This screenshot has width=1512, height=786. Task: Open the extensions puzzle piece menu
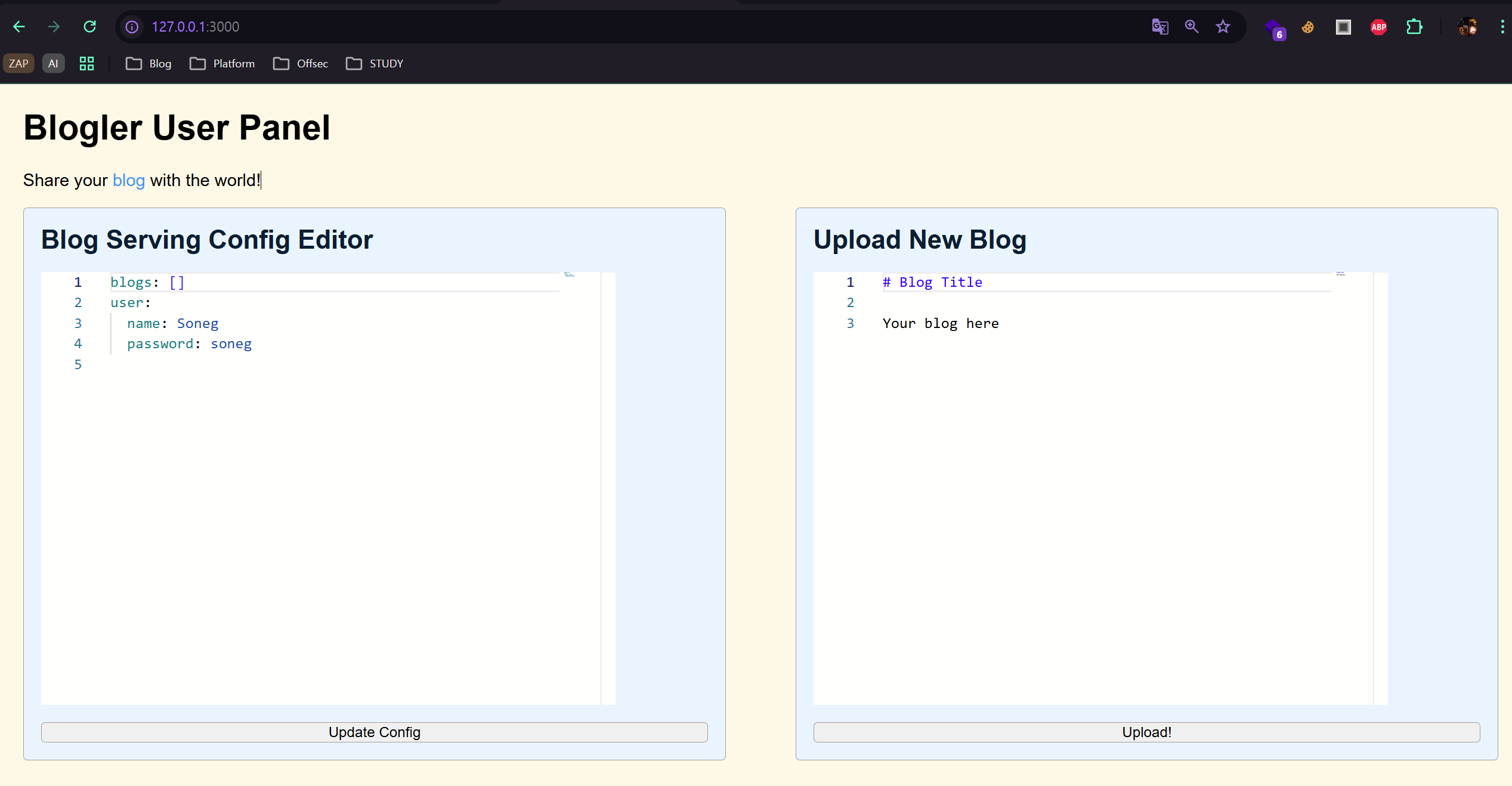point(1414,27)
